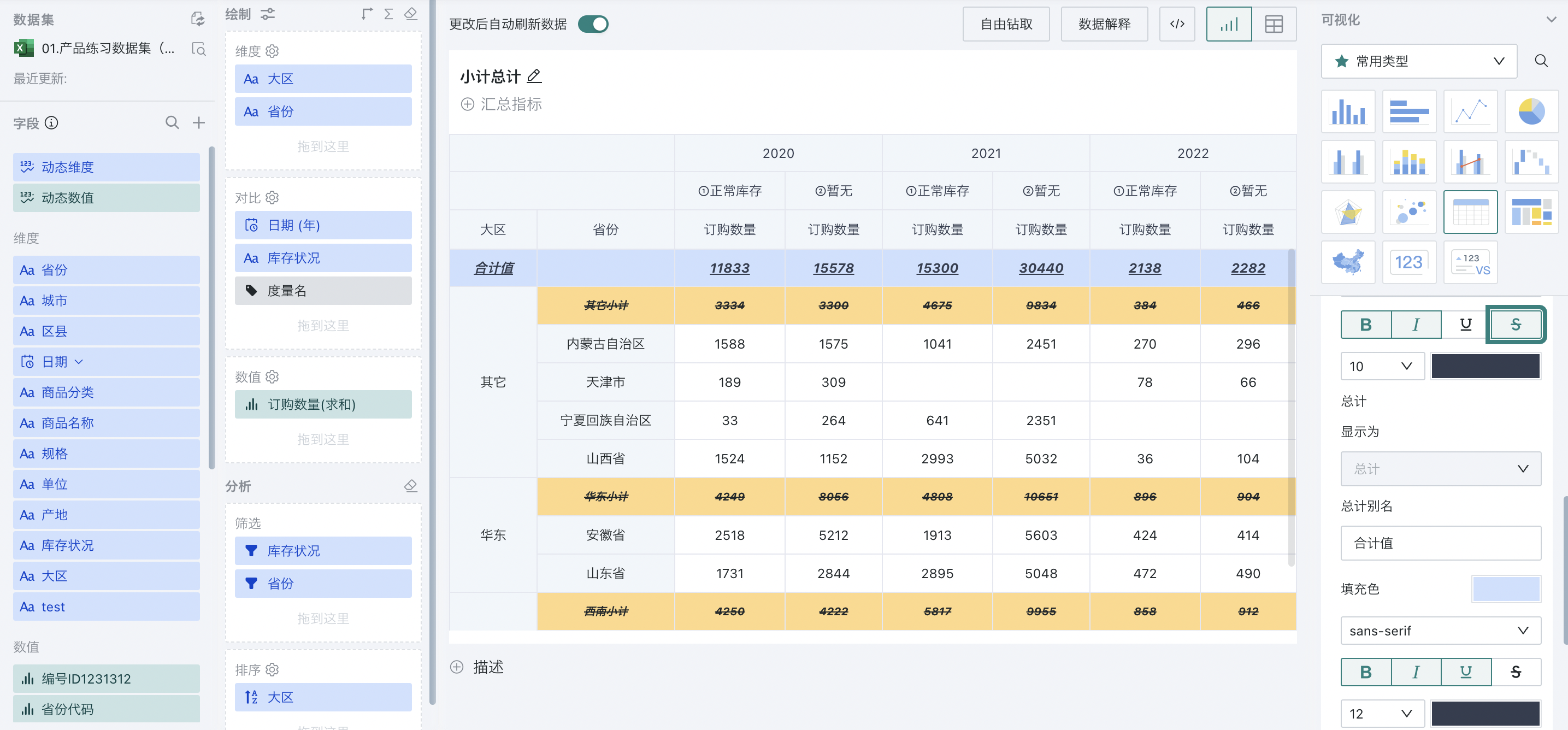The height and width of the screenshot is (730, 1568).
Task: Select the column bar chart type
Action: pos(1348,111)
